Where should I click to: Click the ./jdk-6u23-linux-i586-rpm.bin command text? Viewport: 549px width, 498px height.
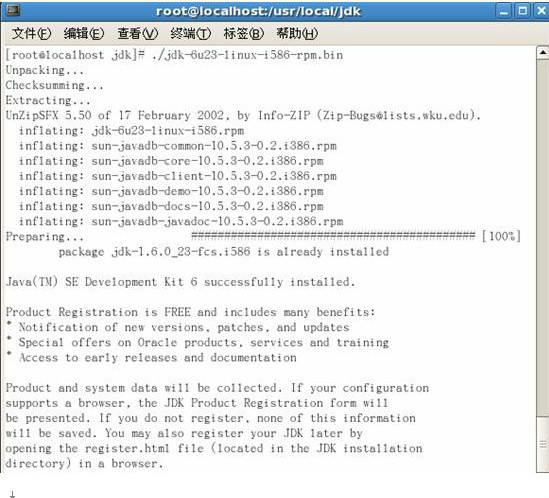(x=247, y=55)
